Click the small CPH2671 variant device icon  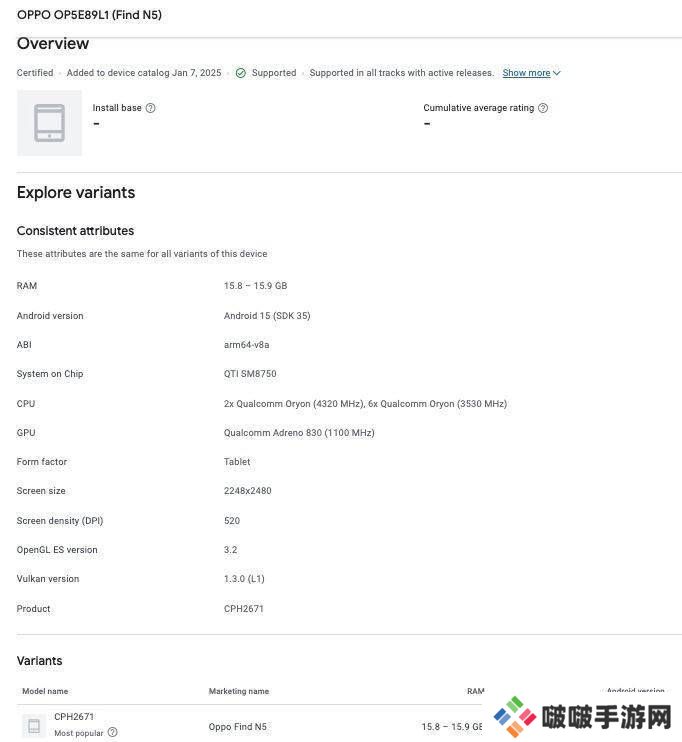[x=34, y=725]
